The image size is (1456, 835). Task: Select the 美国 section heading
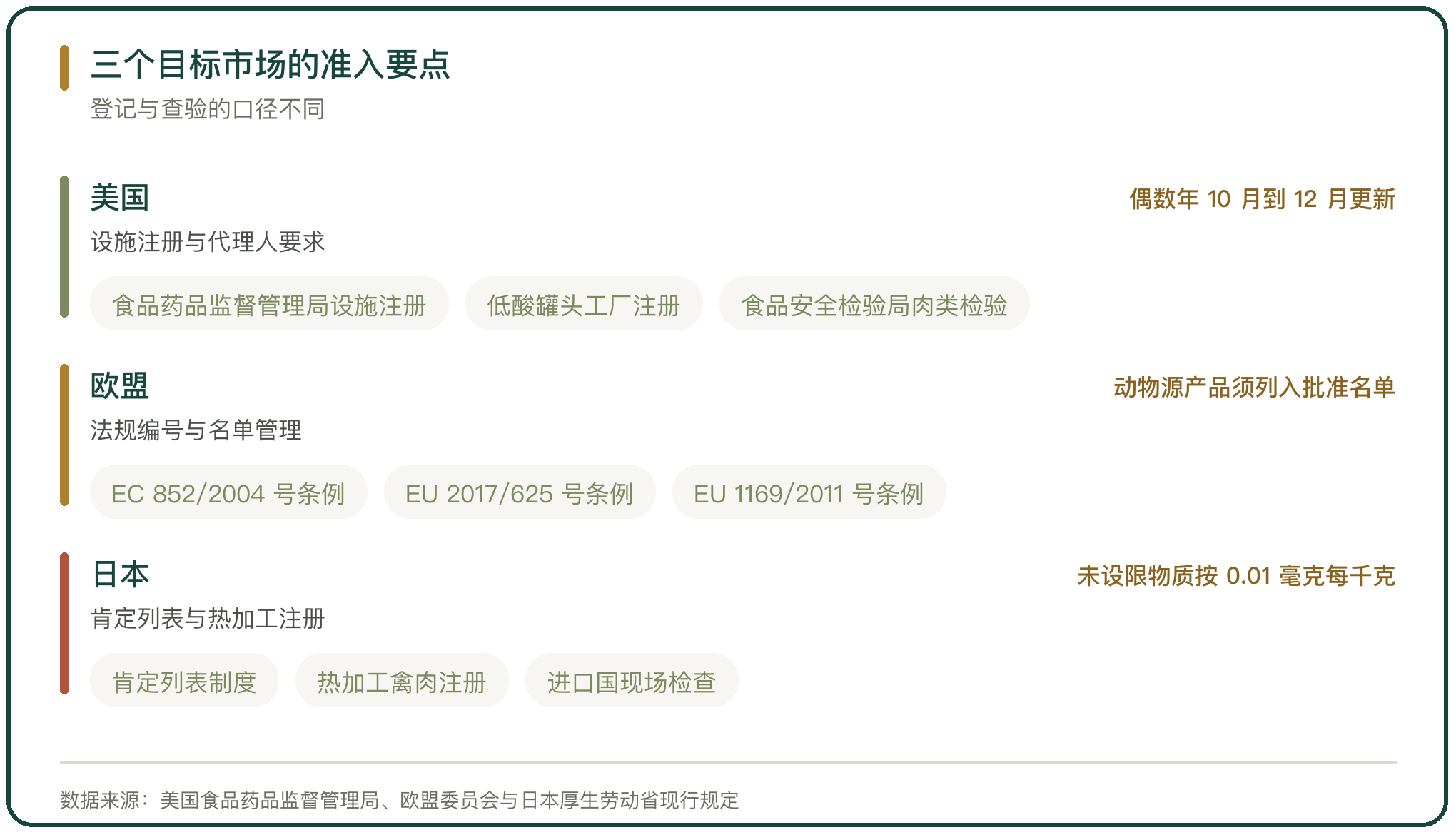[120, 198]
